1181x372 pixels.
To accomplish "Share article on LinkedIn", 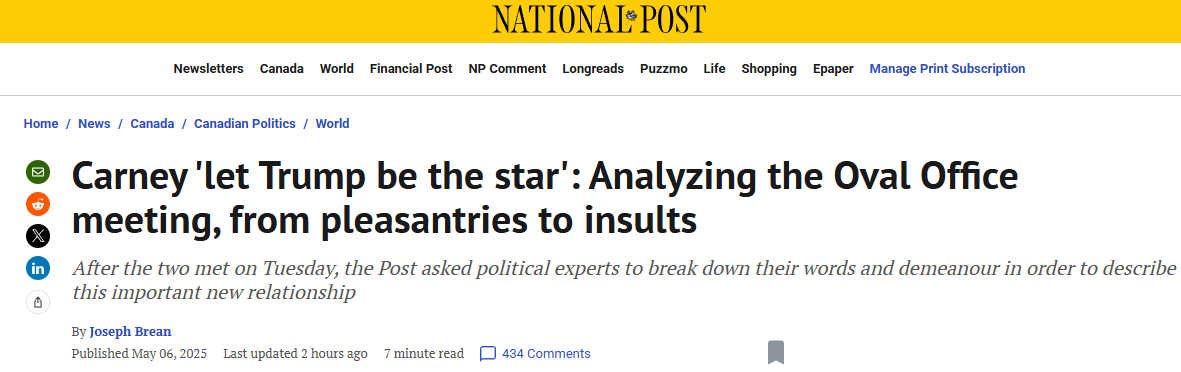I will pyautogui.click(x=38, y=267).
